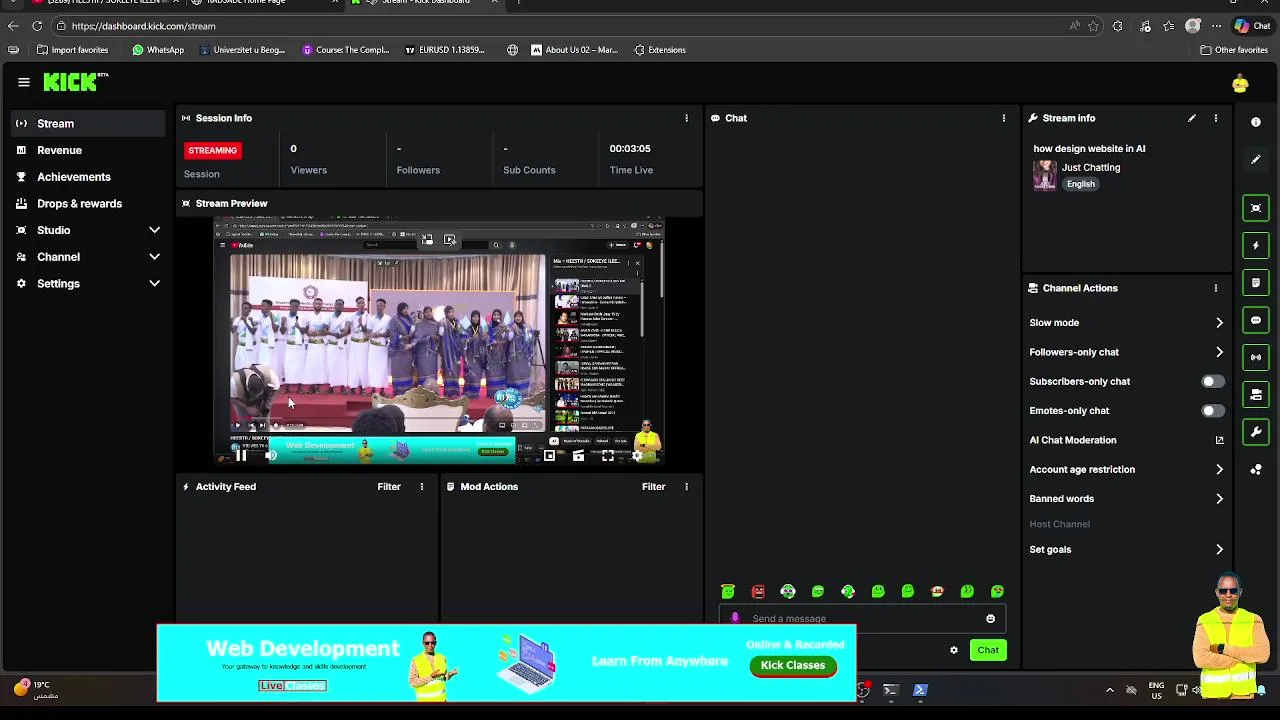Screen dimensions: 1280x720
Task: Open Achievements page
Action: [x=88, y=177]
